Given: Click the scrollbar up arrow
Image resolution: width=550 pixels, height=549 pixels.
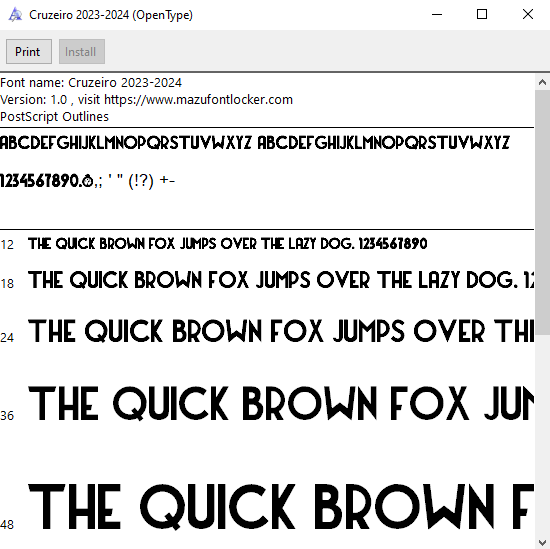Looking at the screenshot, I should coord(542,83).
